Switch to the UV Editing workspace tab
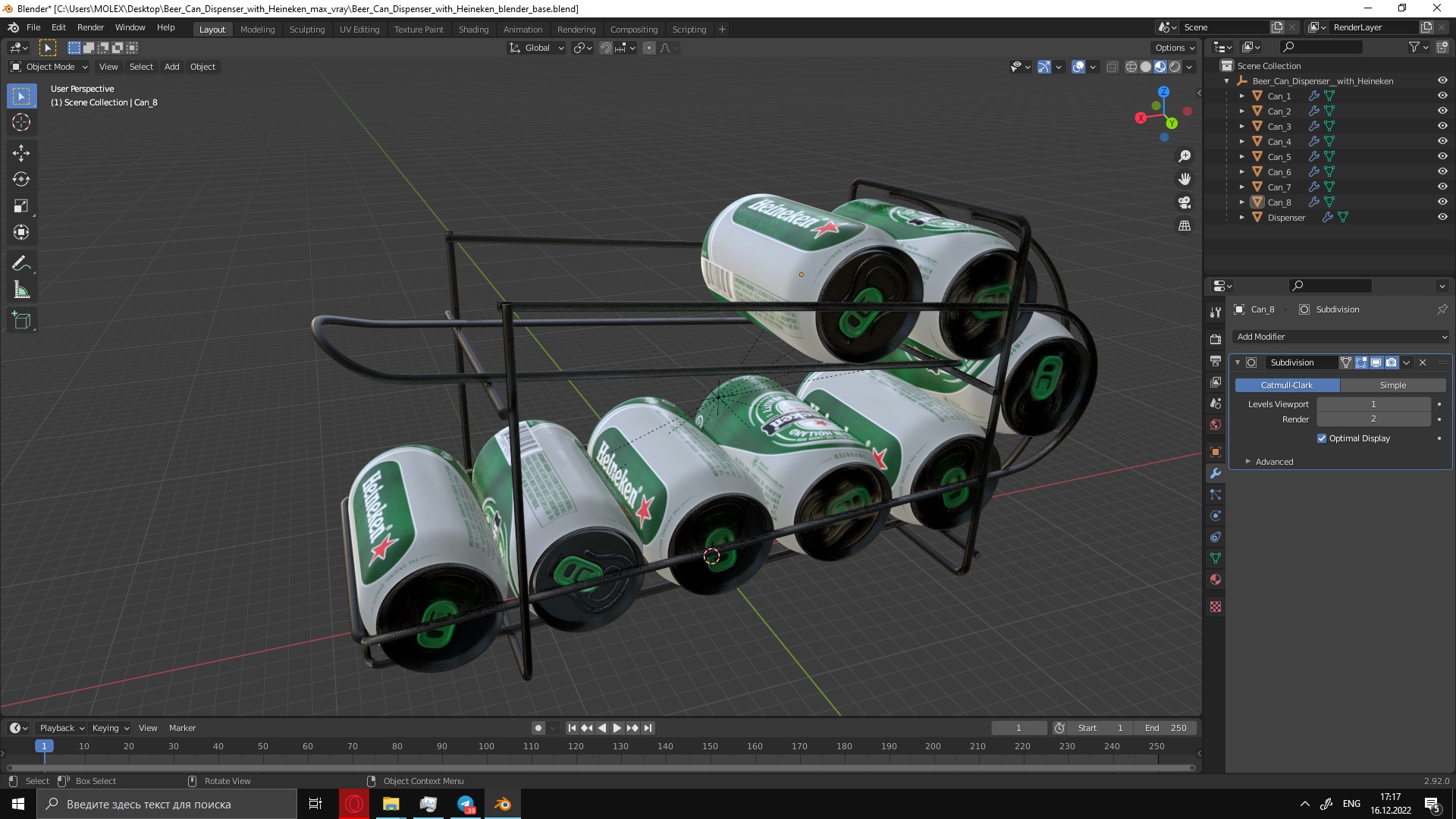 click(x=359, y=30)
